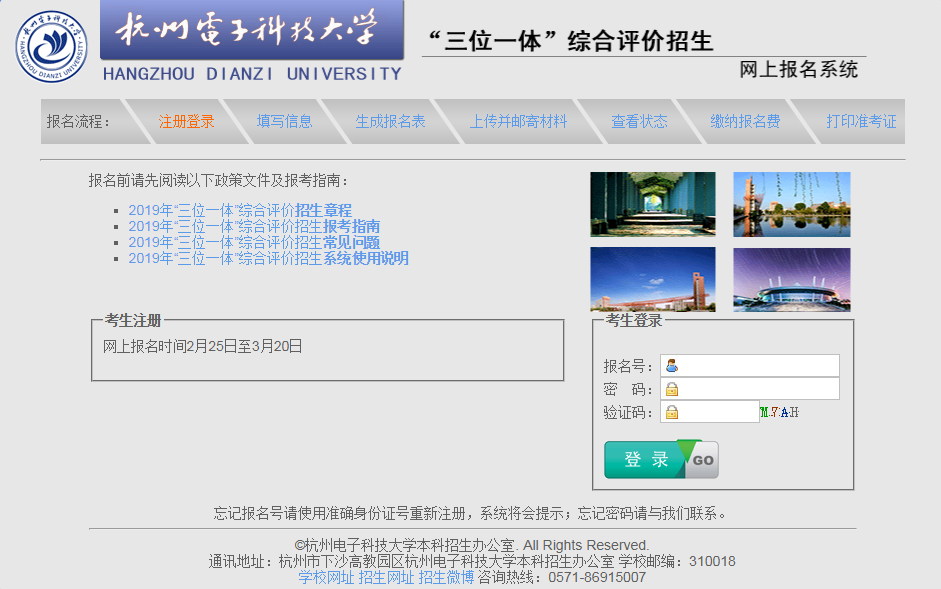Screen dimensions: 941x589
Task: Click the All Rights Reserved copyright line
Action: pos(472,545)
